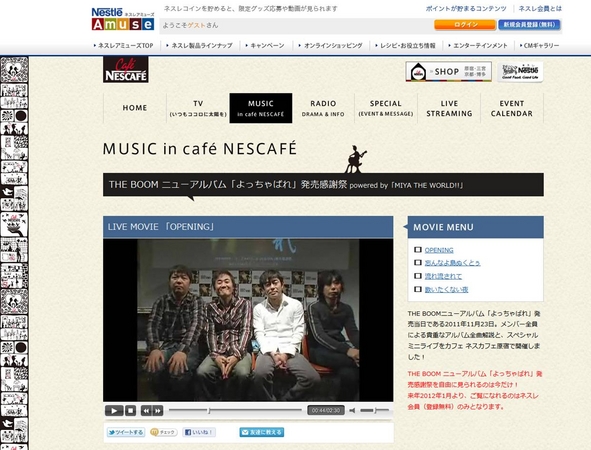Open オンラインショッピング menu item
The width and height of the screenshot is (591, 450).
click(x=330, y=46)
